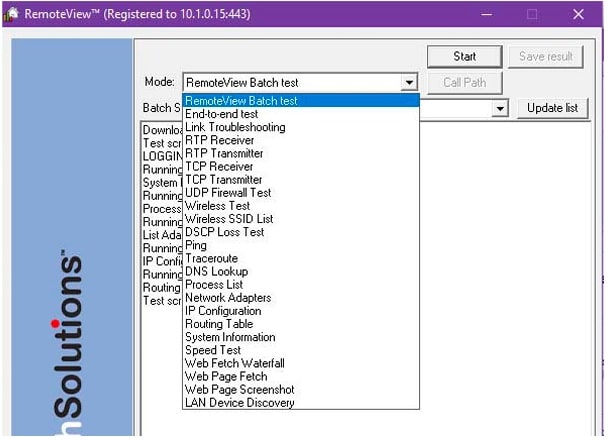Choose TCP Receiver option
Image resolution: width=608 pixels, height=440 pixels.
(x=301, y=167)
